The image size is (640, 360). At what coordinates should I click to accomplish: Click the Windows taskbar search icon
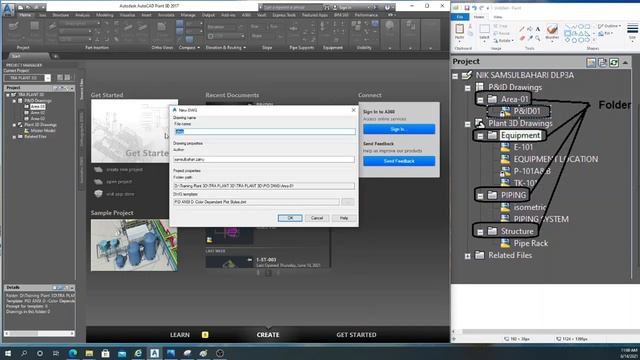pyautogui.click(x=24, y=353)
